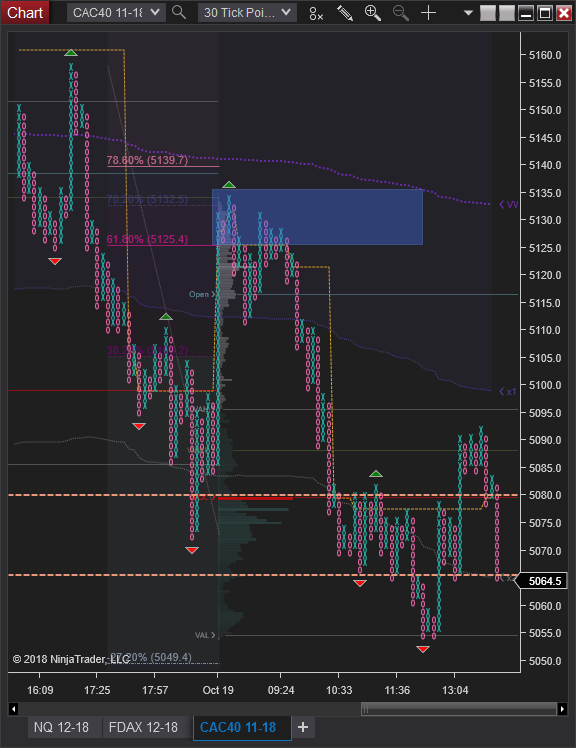Screen dimensions: 576x748
Task: Click the 17:25 time axis label
Action: pyautogui.click(x=97, y=690)
